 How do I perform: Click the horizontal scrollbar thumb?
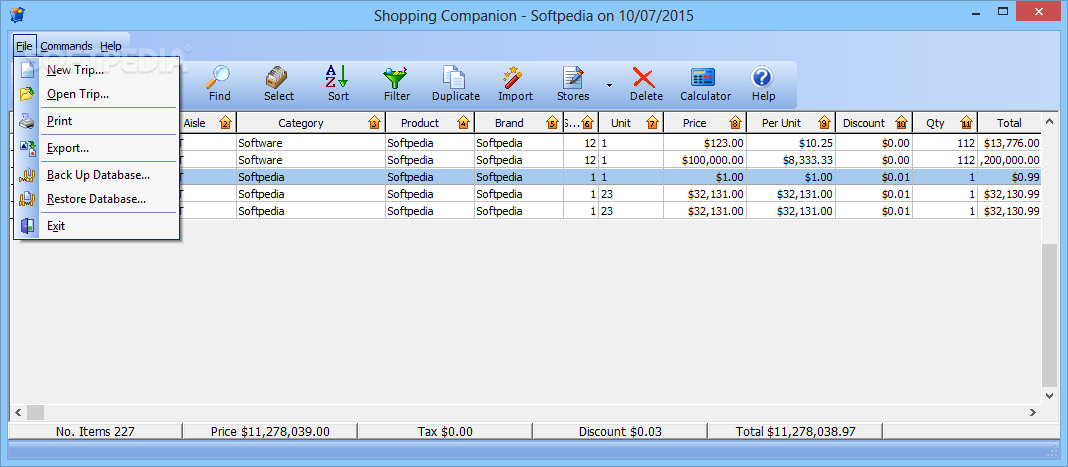[x=35, y=412]
